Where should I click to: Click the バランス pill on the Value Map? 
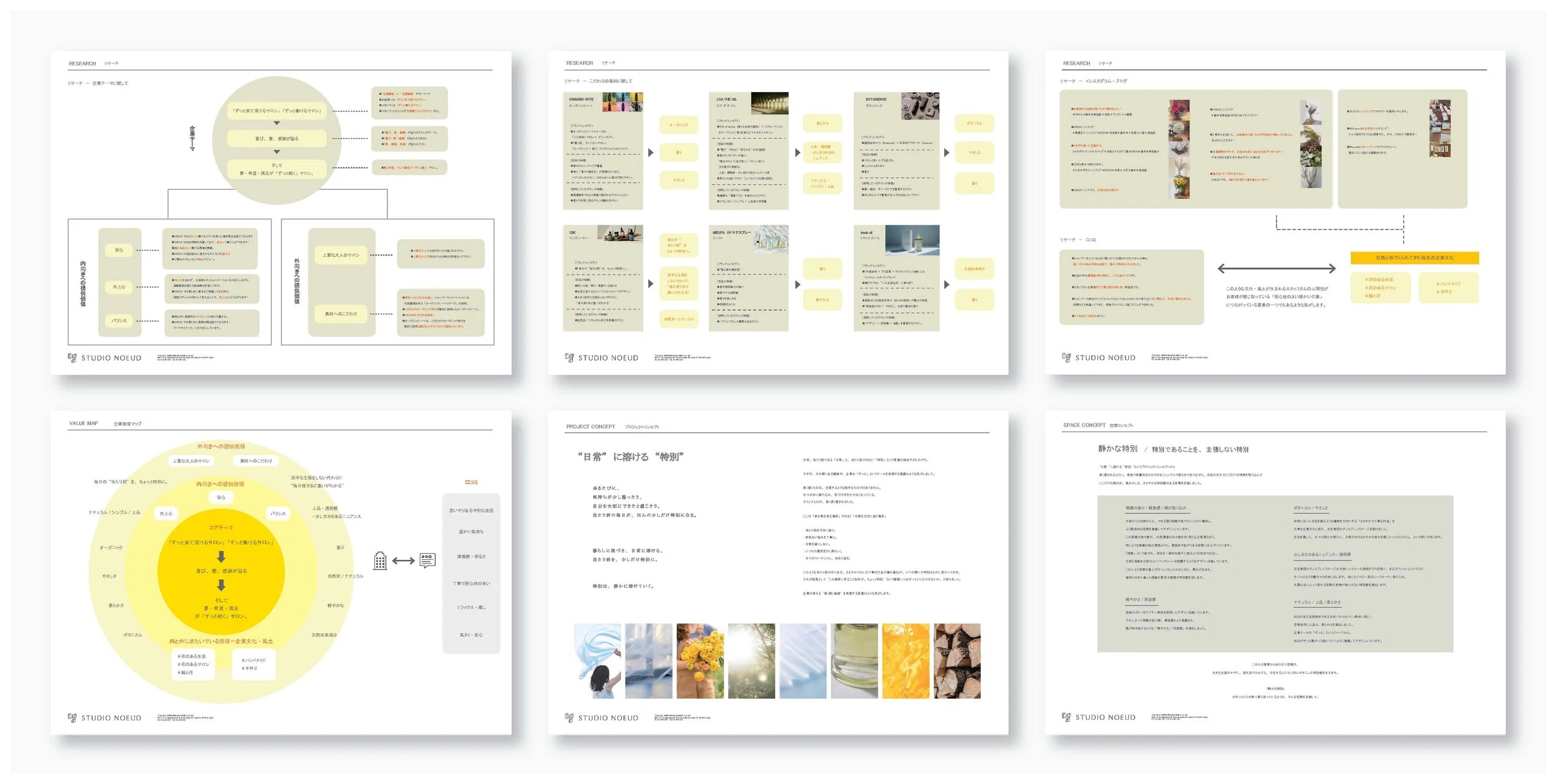tap(278, 513)
